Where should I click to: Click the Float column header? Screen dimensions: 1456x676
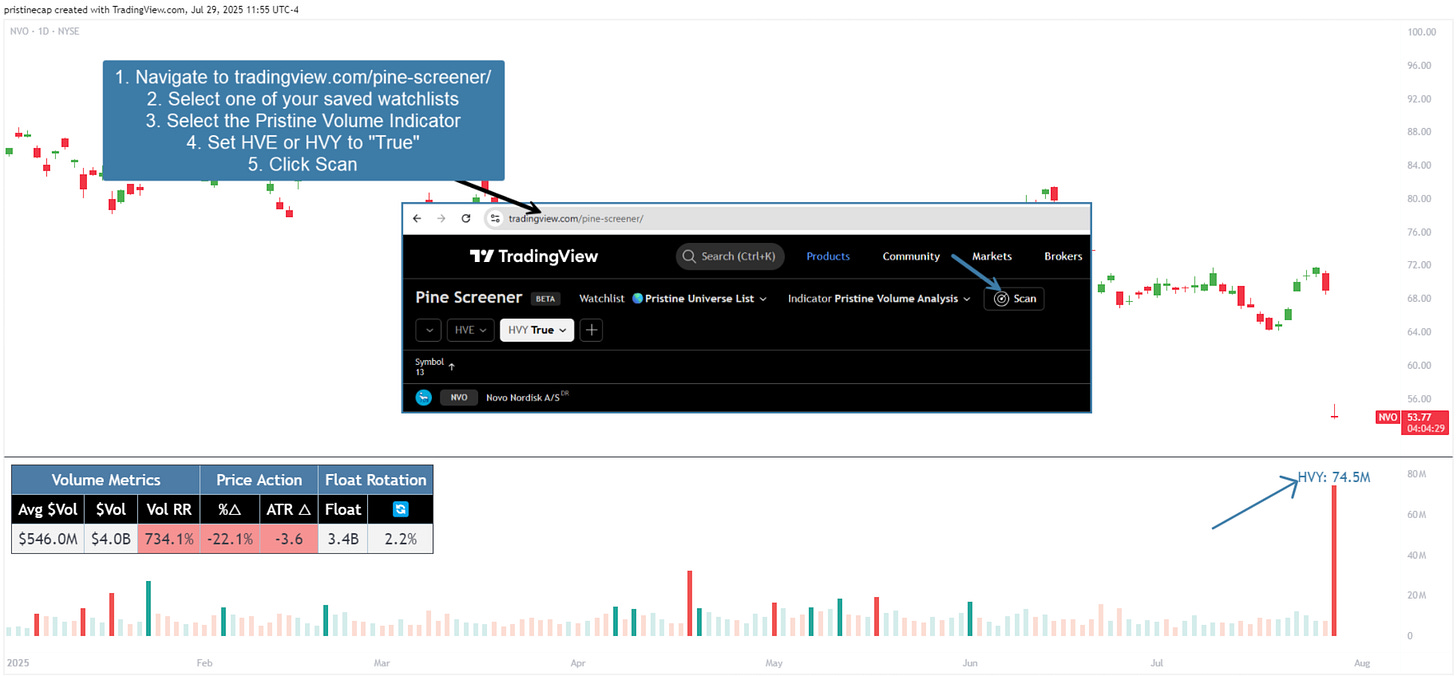pyautogui.click(x=343, y=509)
